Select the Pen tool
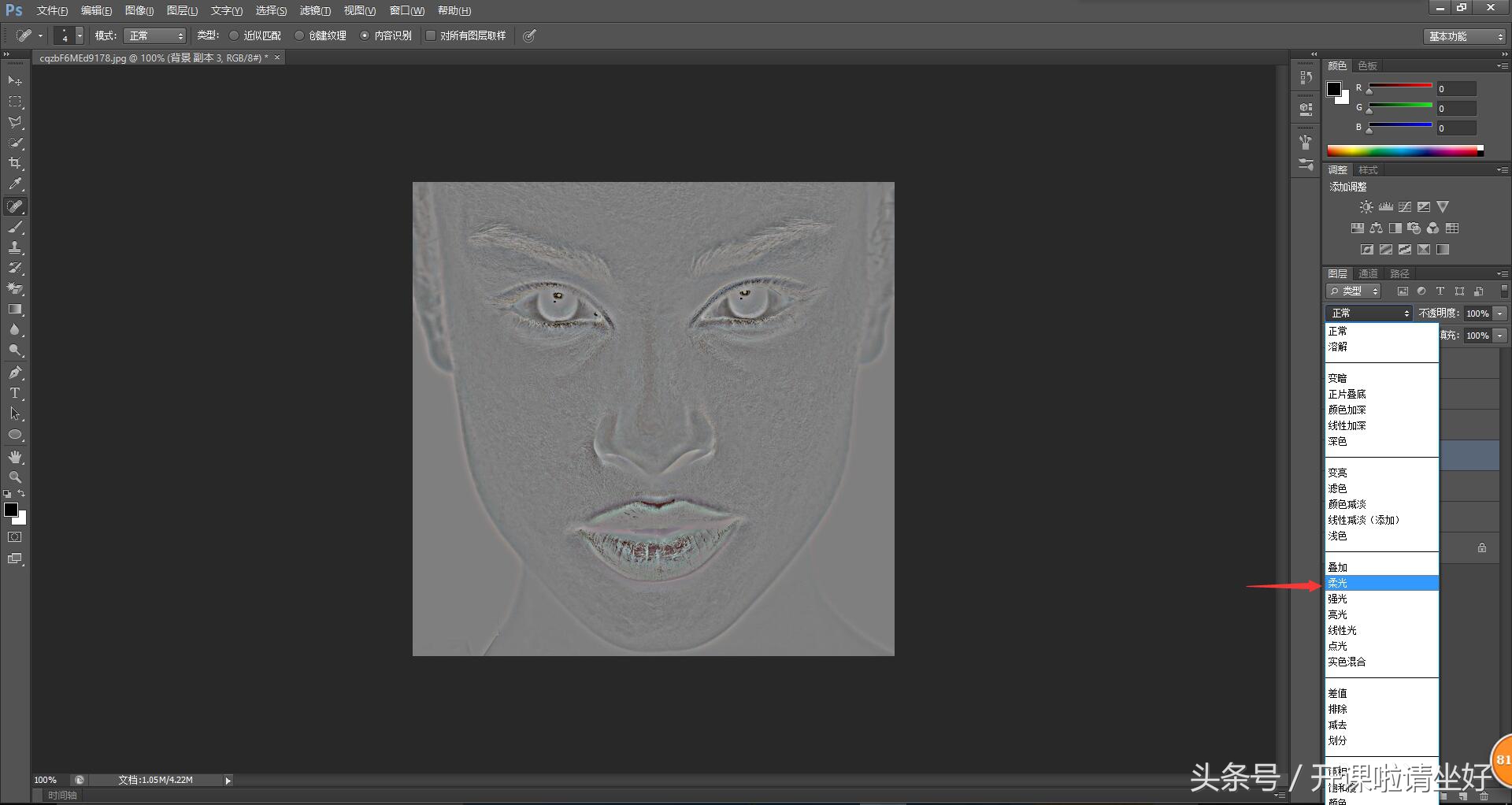Image resolution: width=1512 pixels, height=805 pixels. [x=15, y=373]
